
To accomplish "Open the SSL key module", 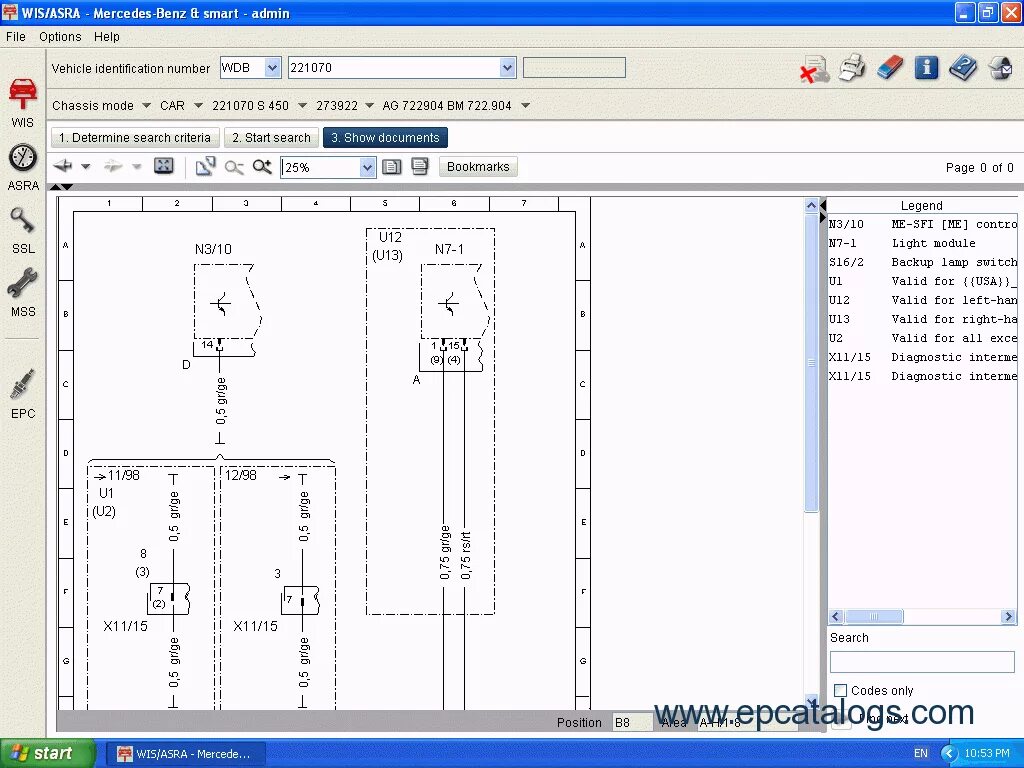I will tap(23, 230).
